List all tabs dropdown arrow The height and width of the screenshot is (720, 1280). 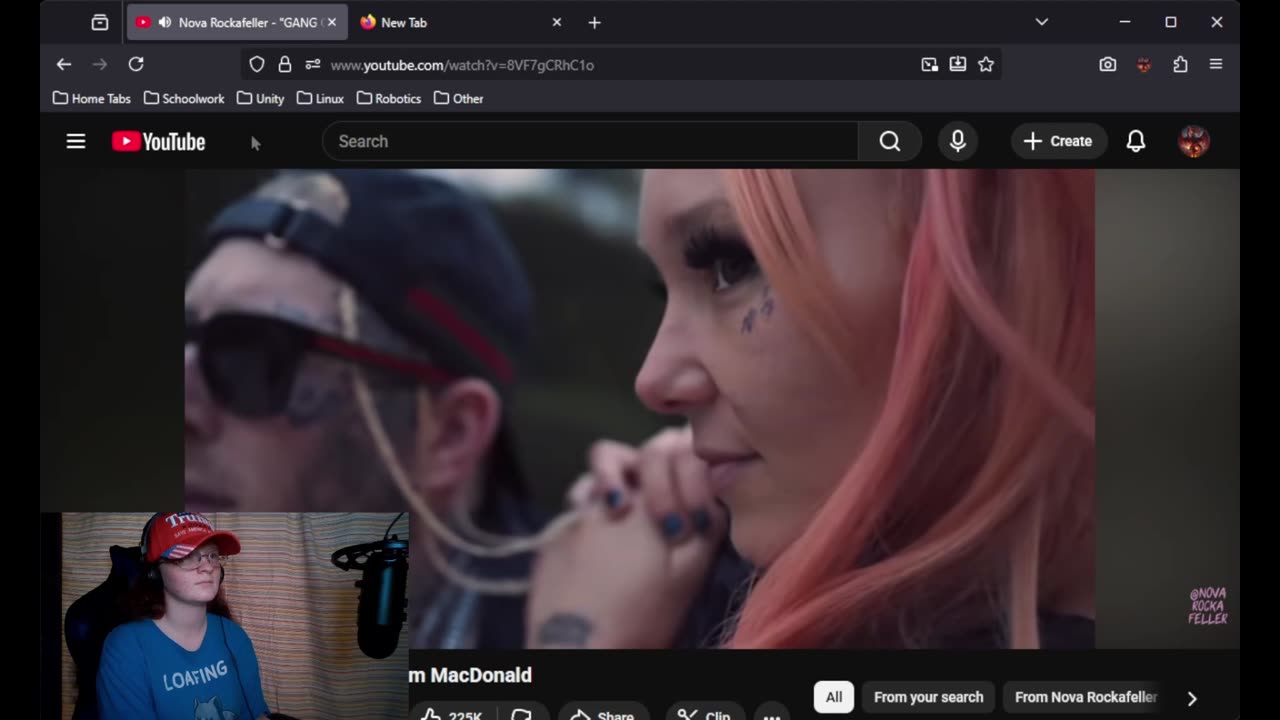point(1042,22)
